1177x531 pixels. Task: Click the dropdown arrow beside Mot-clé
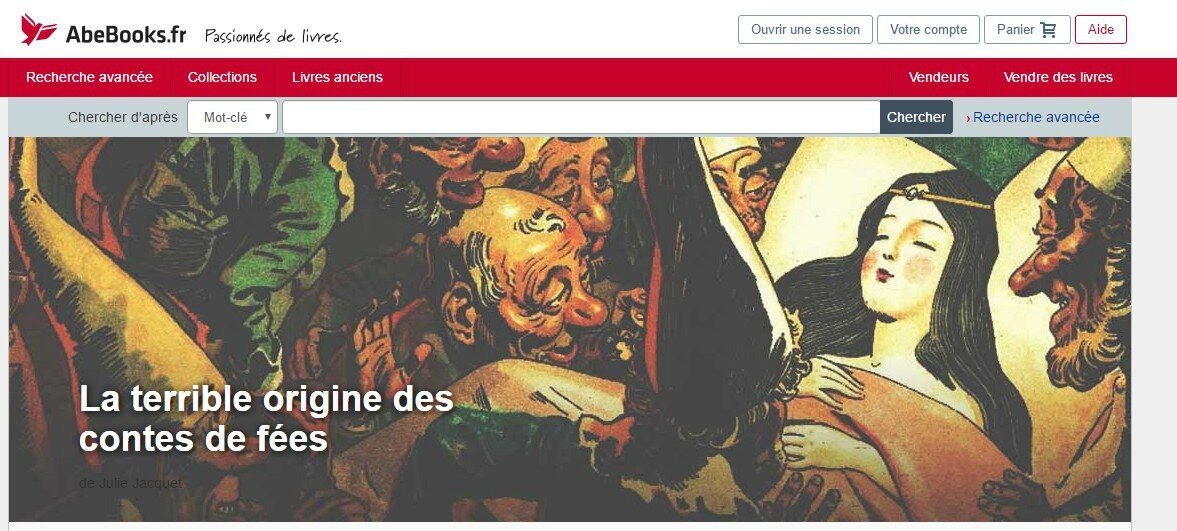pos(268,117)
